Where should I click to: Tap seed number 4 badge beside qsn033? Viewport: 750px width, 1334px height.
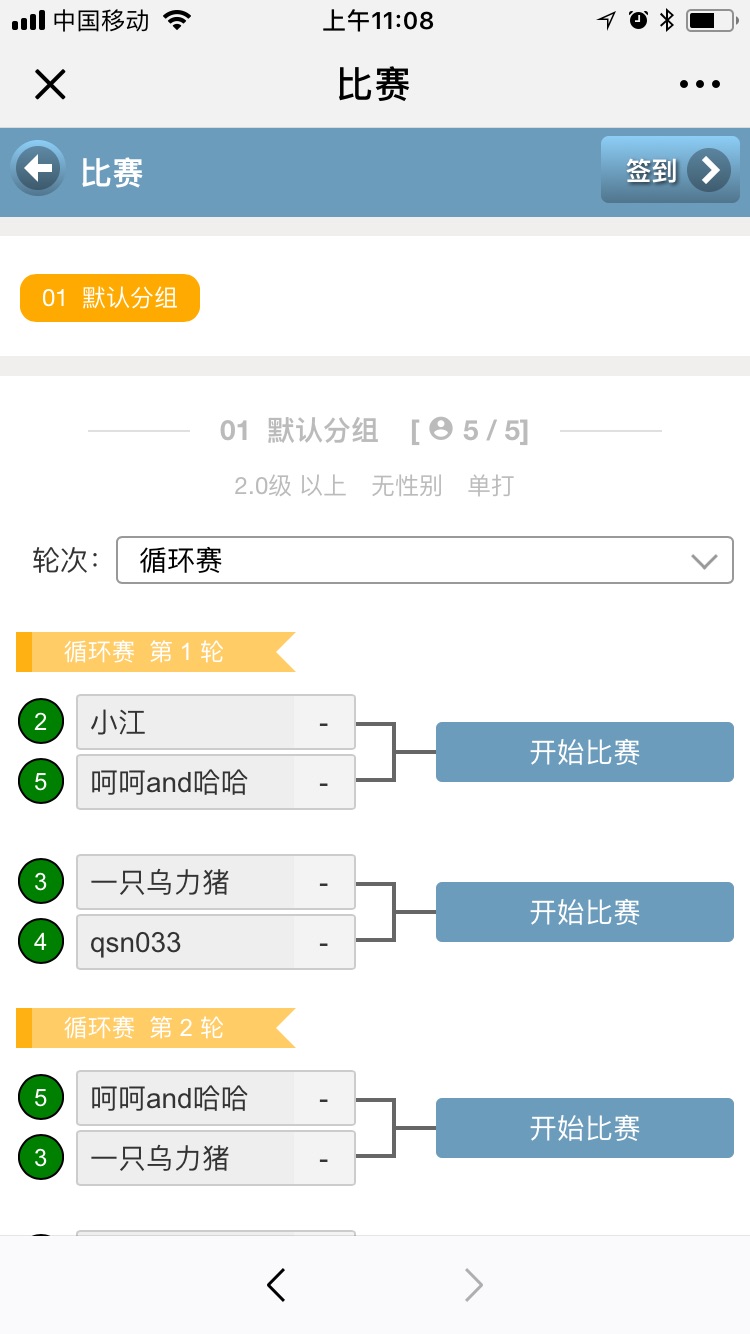click(x=40, y=942)
